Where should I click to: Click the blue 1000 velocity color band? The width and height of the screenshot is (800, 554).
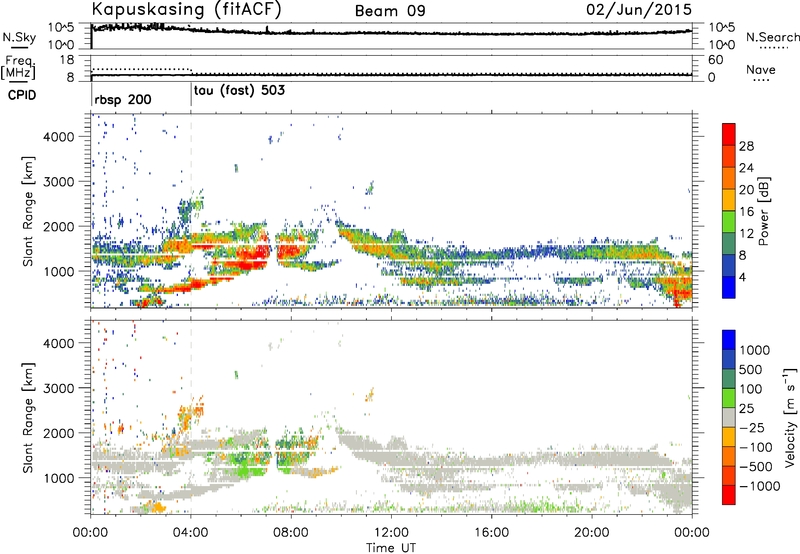(x=729, y=340)
